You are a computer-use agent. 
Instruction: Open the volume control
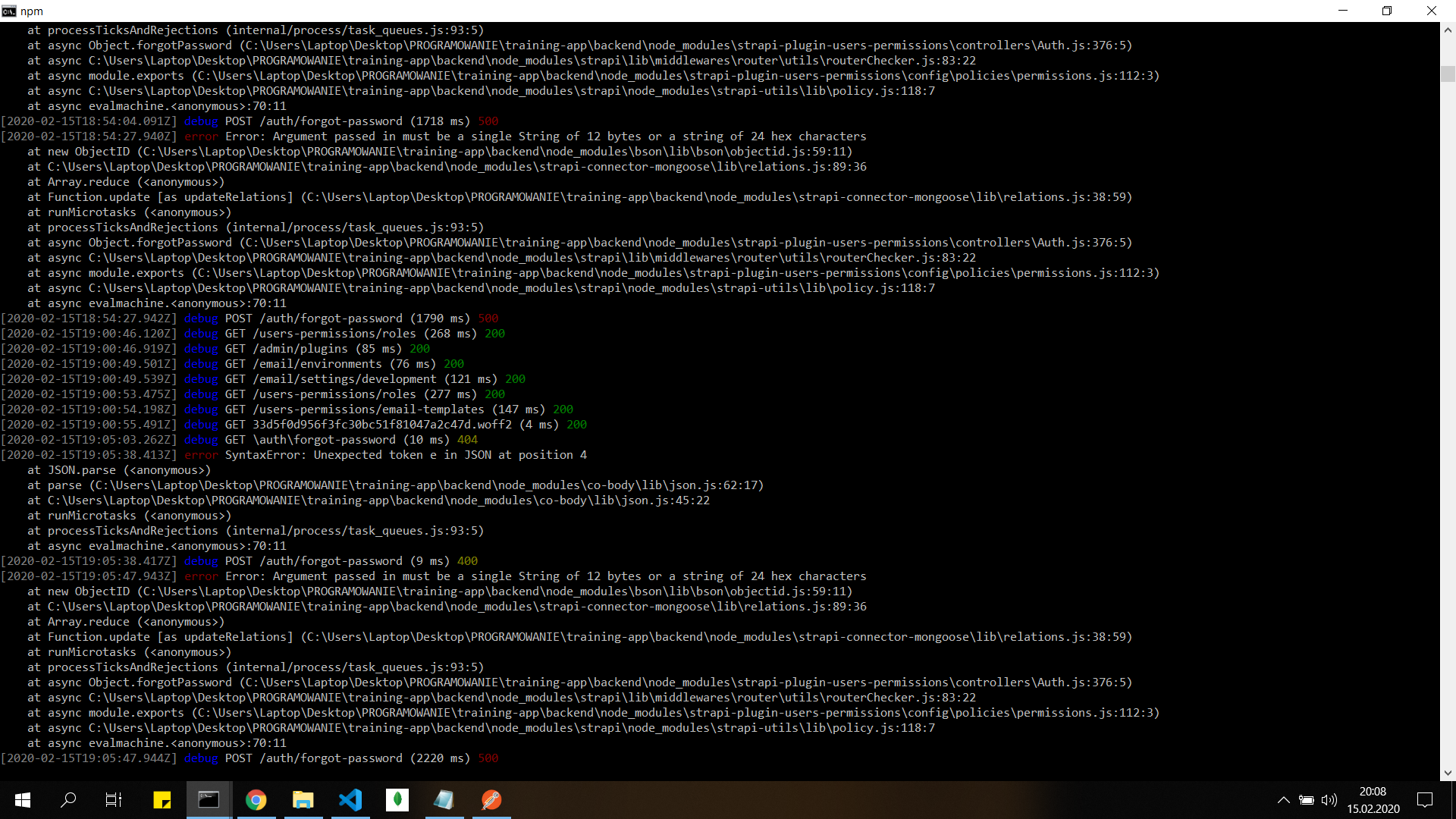click(x=1329, y=800)
